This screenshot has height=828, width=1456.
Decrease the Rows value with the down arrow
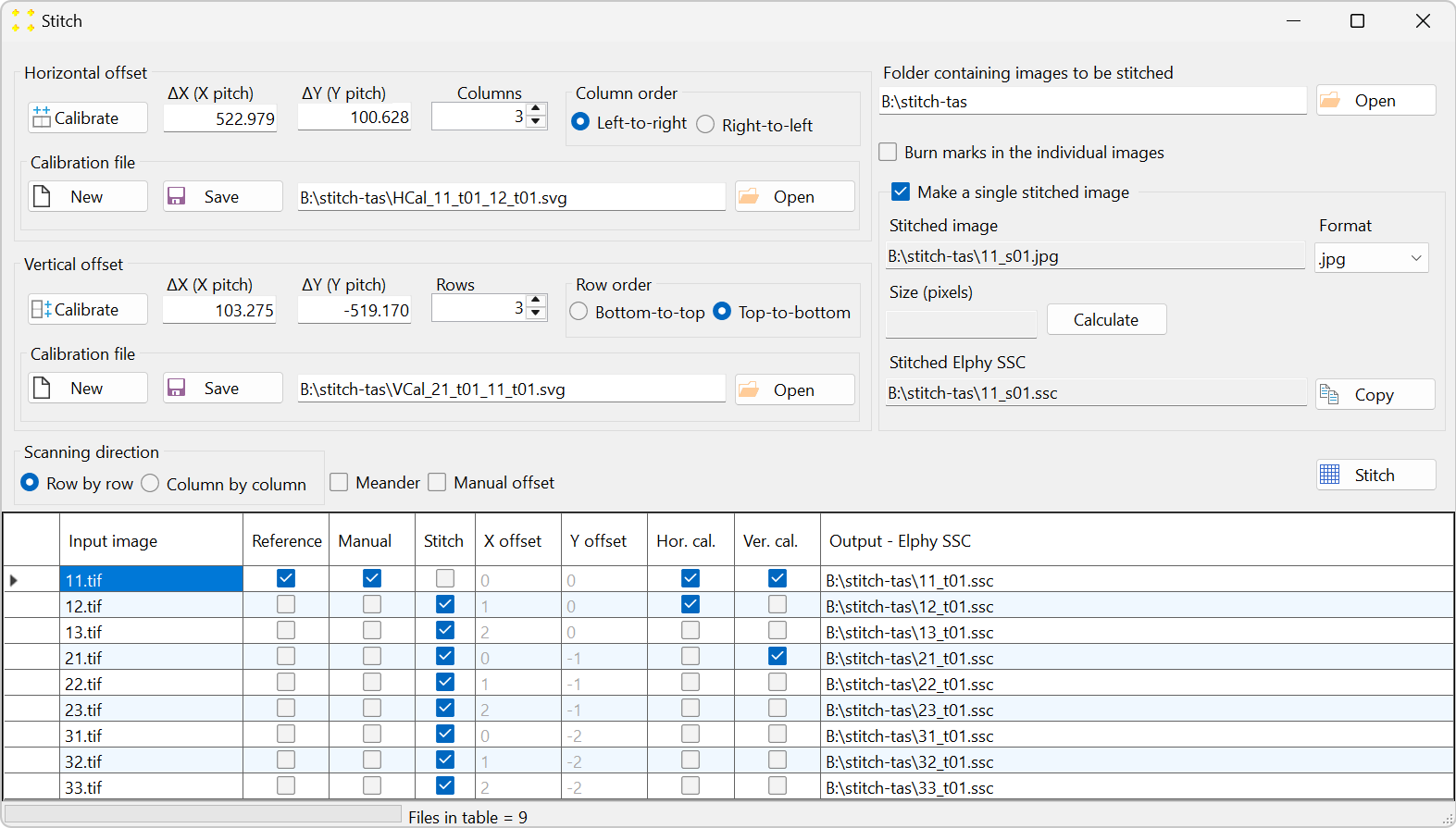(x=536, y=314)
